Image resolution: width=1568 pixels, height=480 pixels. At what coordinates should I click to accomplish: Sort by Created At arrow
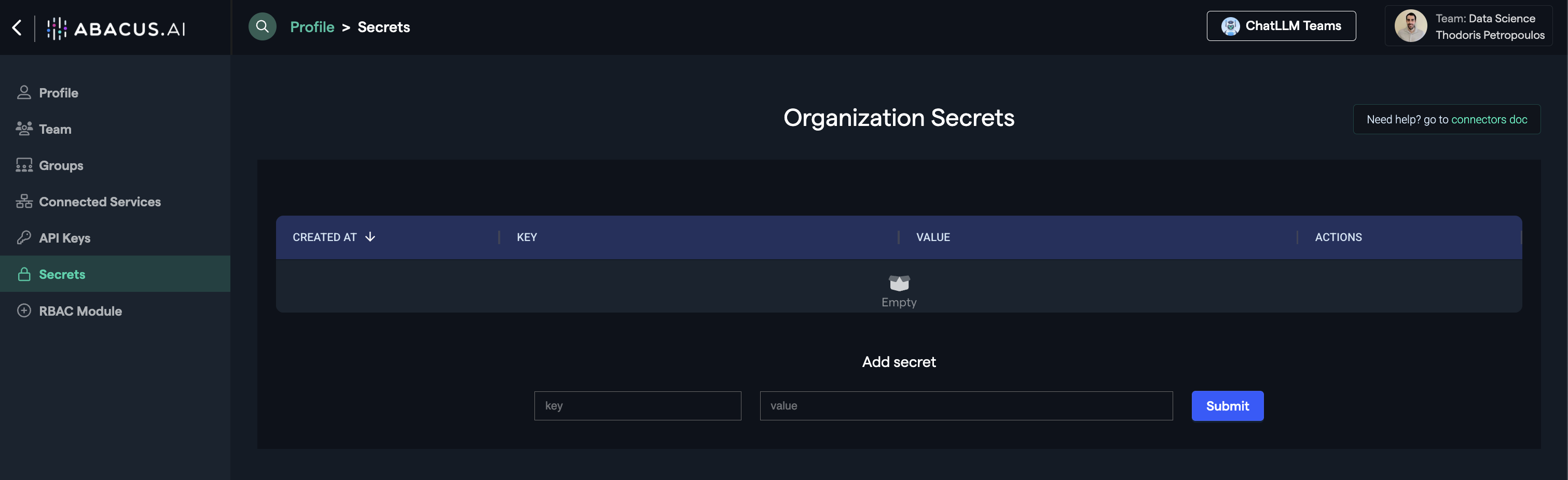370,237
